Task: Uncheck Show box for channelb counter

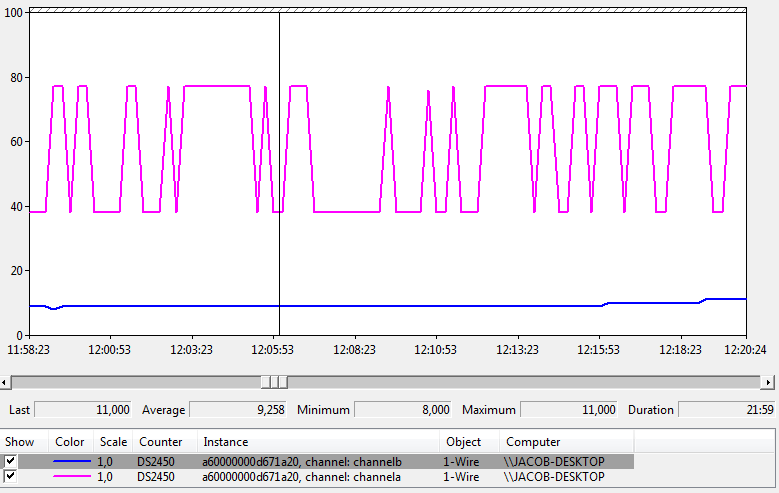Action: coord(11,462)
